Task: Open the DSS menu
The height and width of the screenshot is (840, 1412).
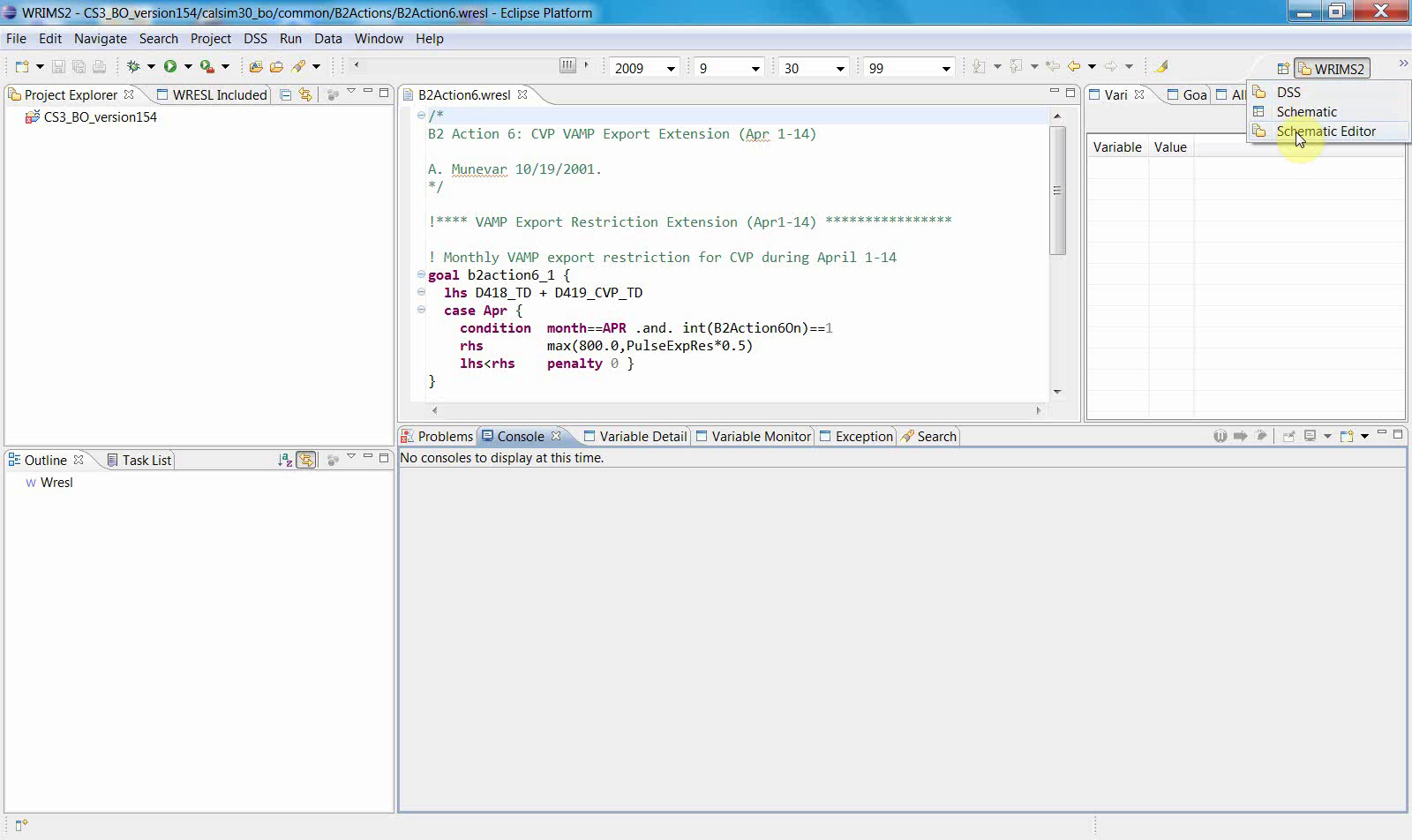Action: pyautogui.click(x=255, y=39)
